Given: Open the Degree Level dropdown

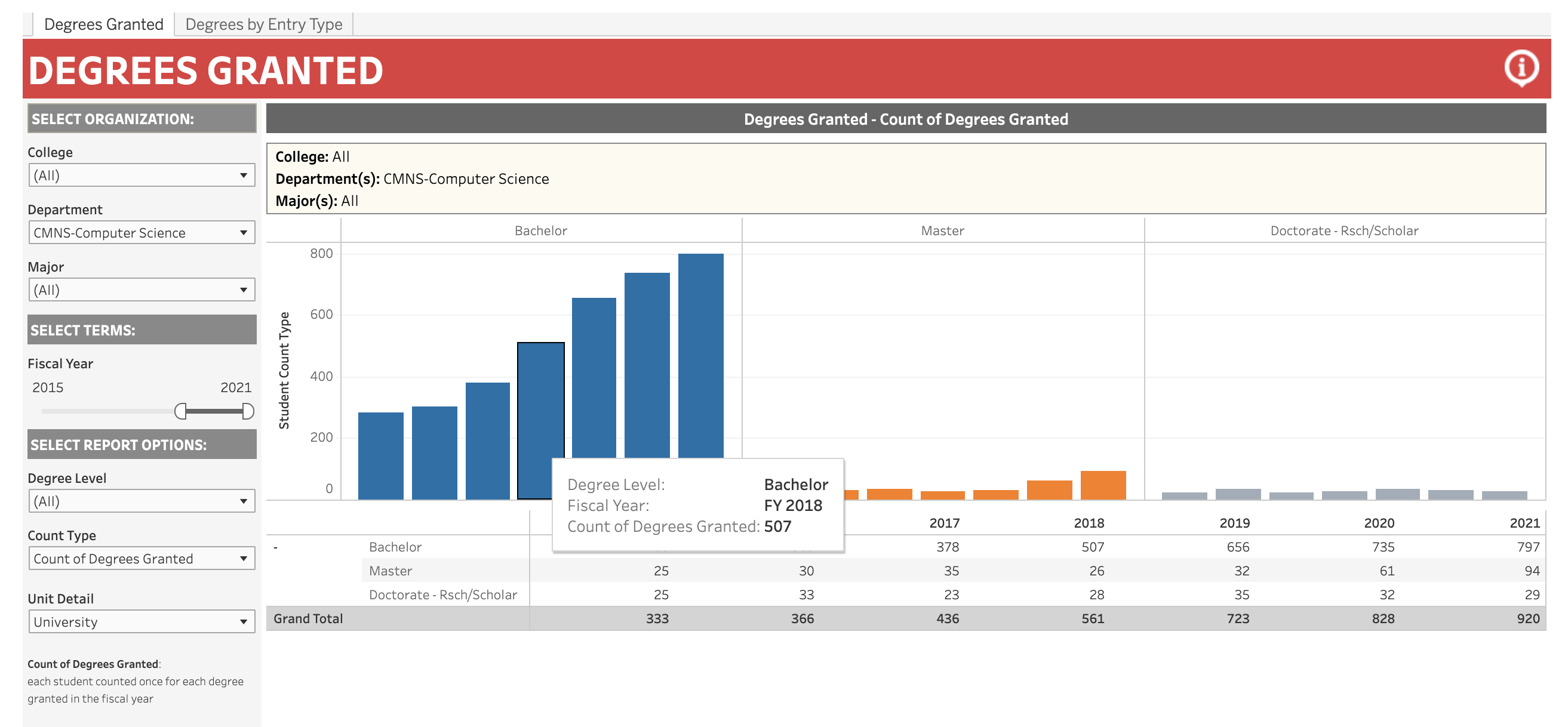Looking at the screenshot, I should [142, 501].
